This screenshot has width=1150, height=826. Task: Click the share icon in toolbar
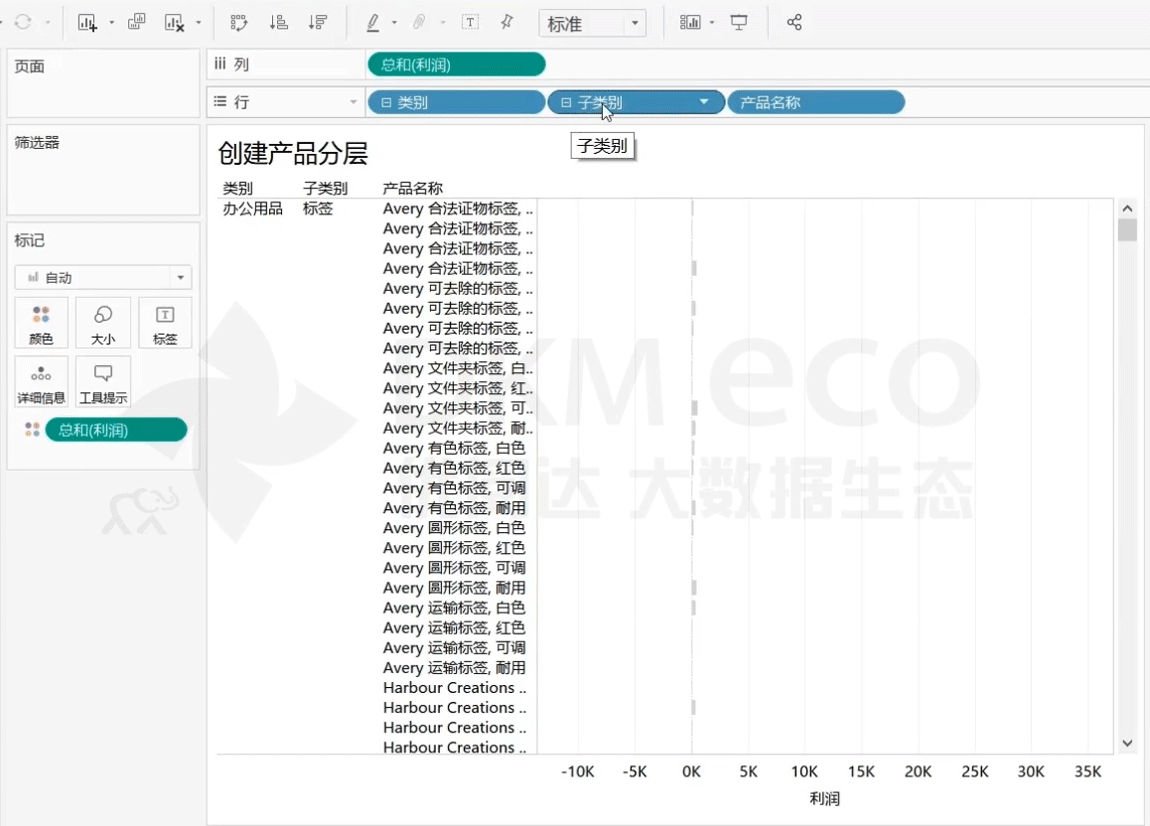pos(794,23)
